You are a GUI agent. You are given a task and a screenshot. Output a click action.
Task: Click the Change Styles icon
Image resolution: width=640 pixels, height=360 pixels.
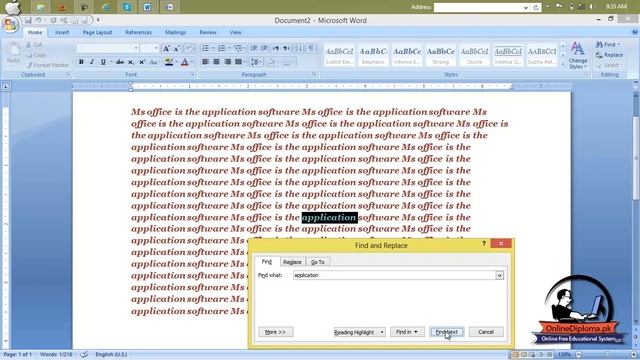(578, 55)
